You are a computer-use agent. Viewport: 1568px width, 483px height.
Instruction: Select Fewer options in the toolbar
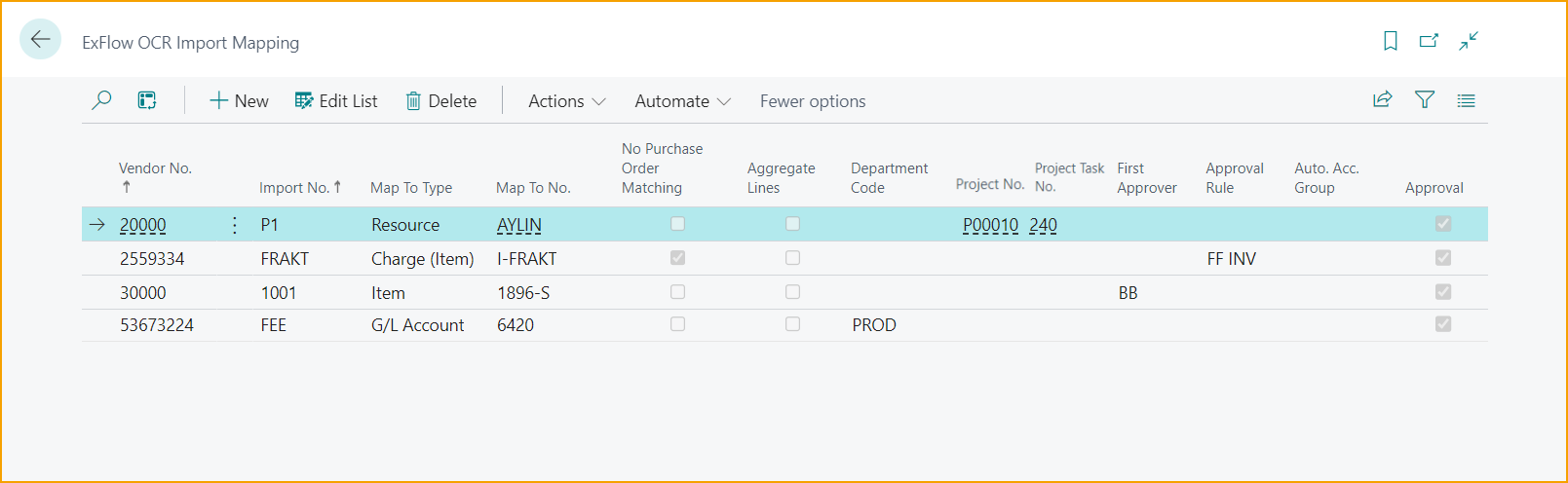pos(813,101)
